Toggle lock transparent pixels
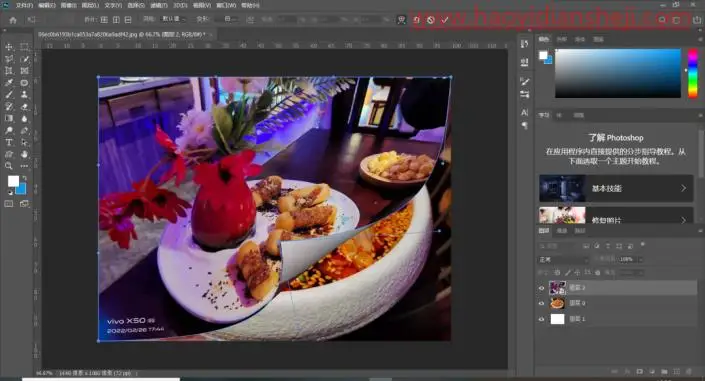The height and width of the screenshot is (381, 705). pyautogui.click(x=558, y=273)
